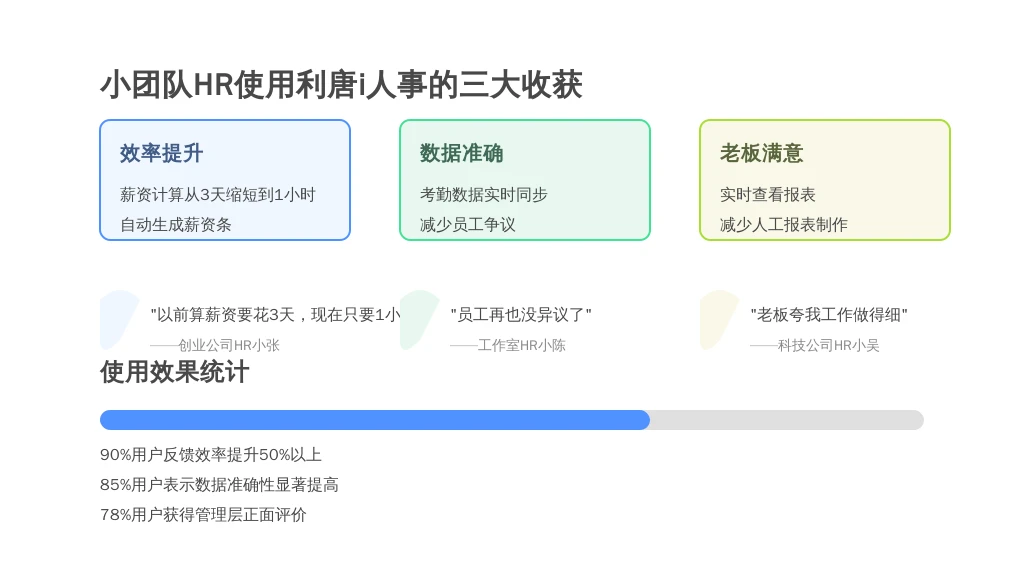Image resolution: width=1024 pixels, height=576 pixels.
Task: Click the text 减少人工报表制作
Action: coord(784,225)
